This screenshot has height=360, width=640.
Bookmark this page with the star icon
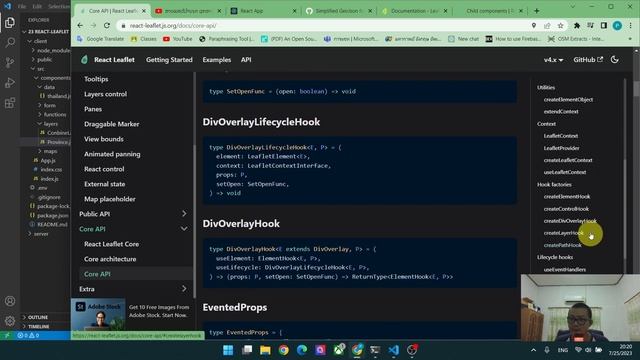(x=560, y=25)
